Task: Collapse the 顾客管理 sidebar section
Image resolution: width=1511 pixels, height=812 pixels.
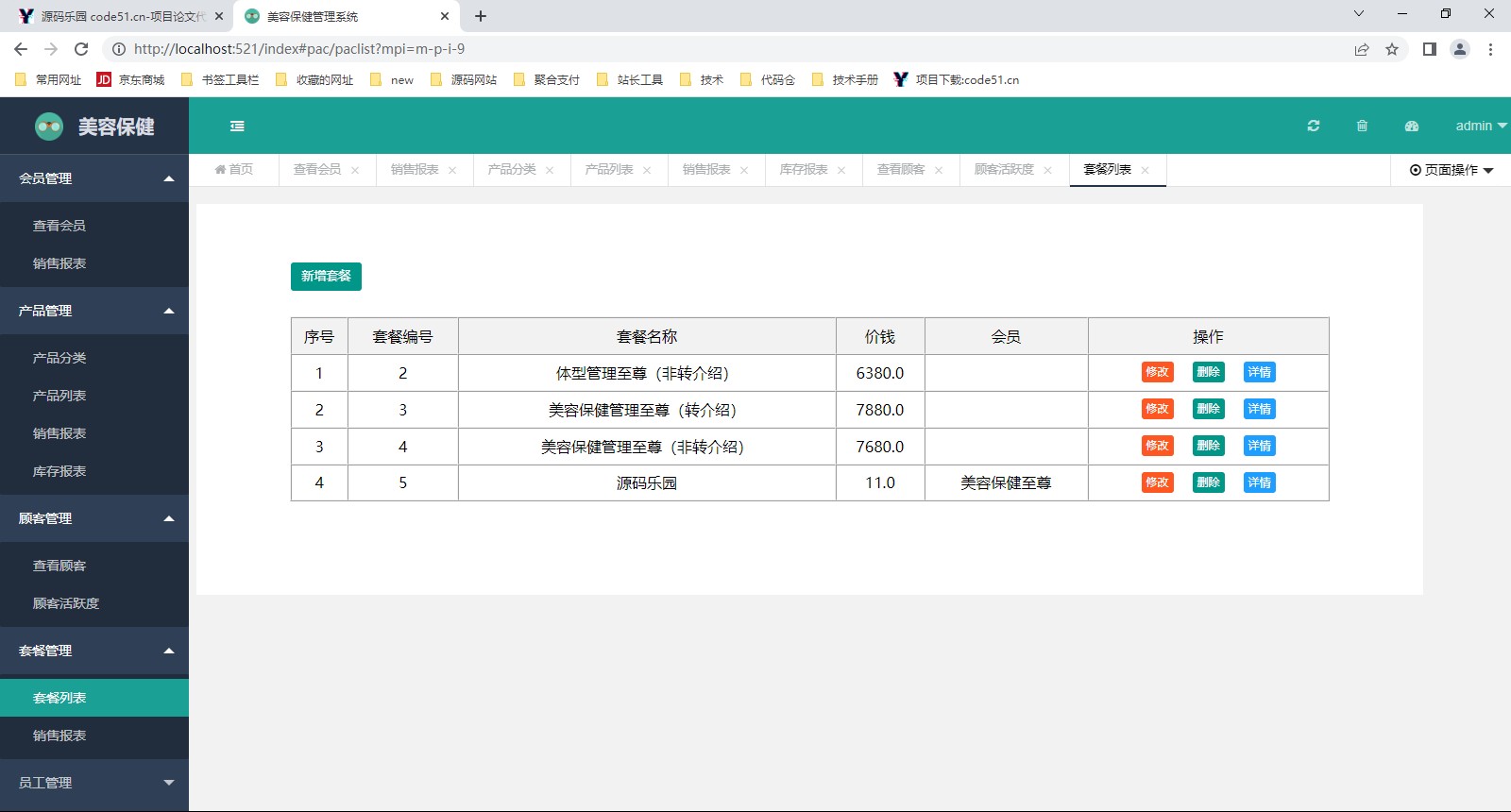Action: pyautogui.click(x=94, y=518)
